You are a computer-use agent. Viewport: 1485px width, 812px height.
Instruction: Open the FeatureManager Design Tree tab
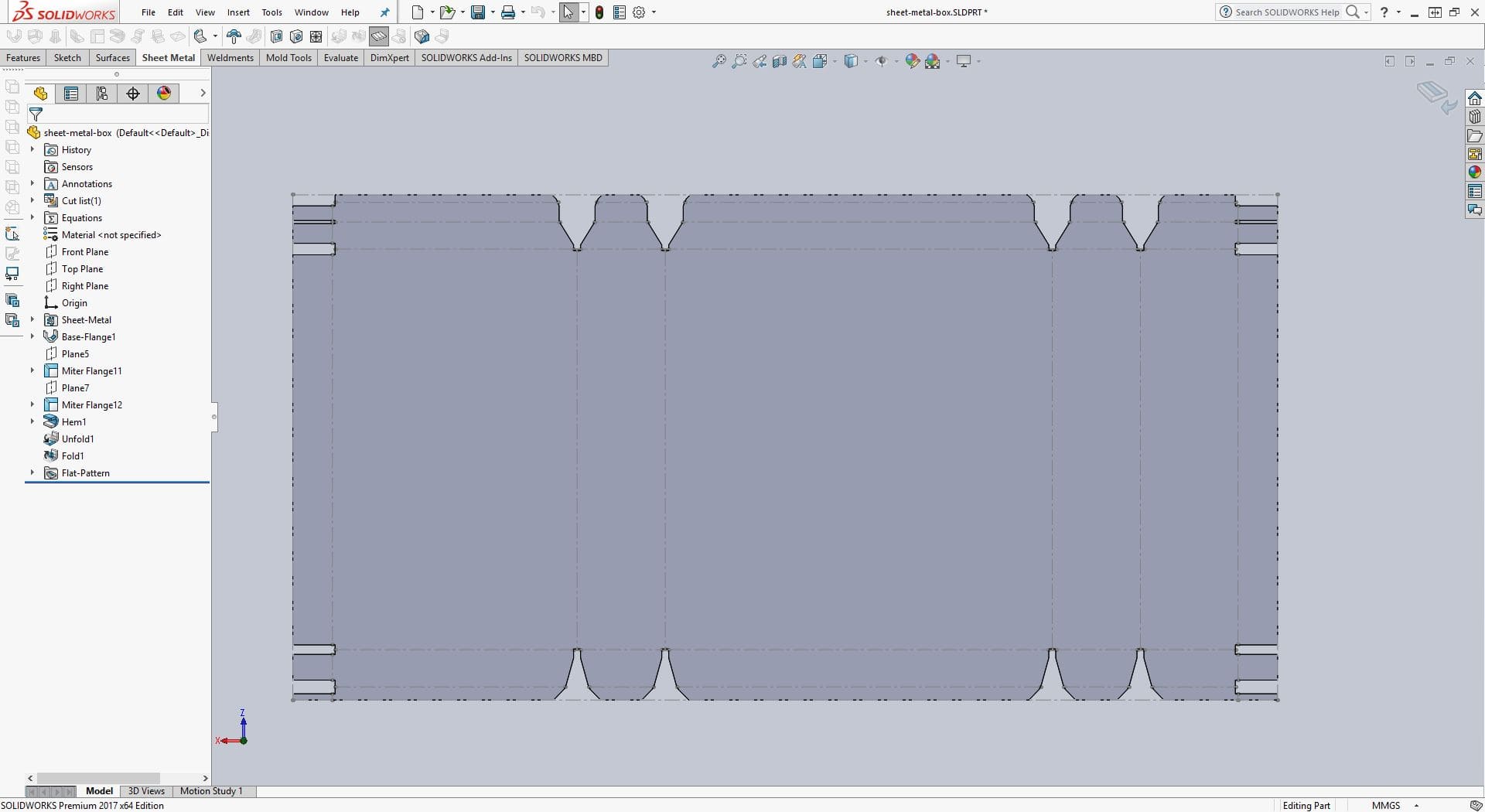pyautogui.click(x=40, y=94)
